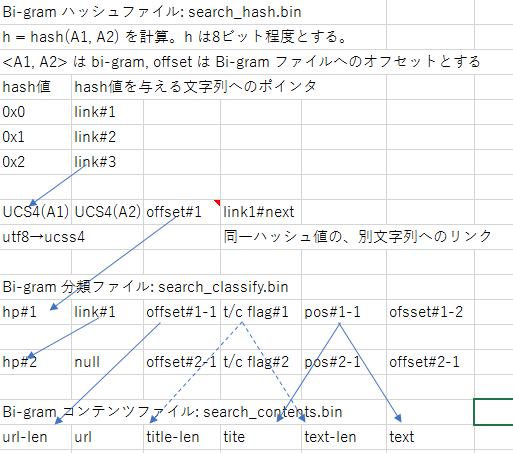The image size is (513, 453).
Task: Select the pos#1-1 cell
Action: 344,312
